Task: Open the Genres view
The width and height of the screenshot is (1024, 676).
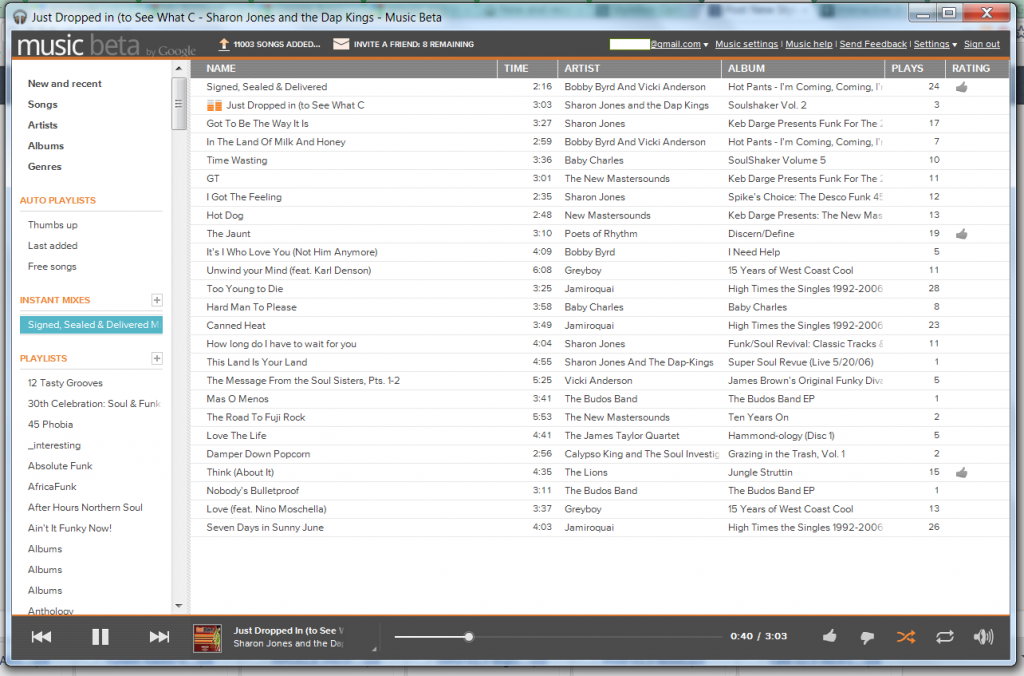Action: coord(44,167)
